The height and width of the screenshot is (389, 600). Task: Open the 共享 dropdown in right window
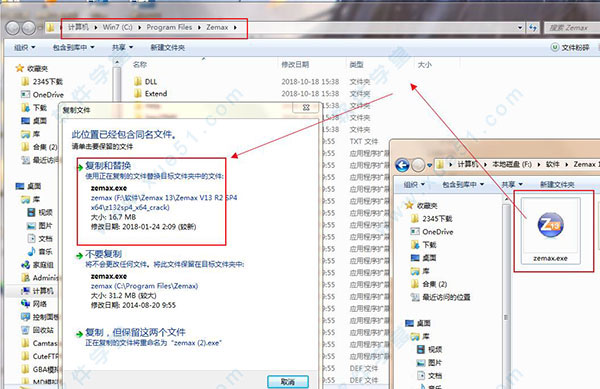(x=512, y=184)
